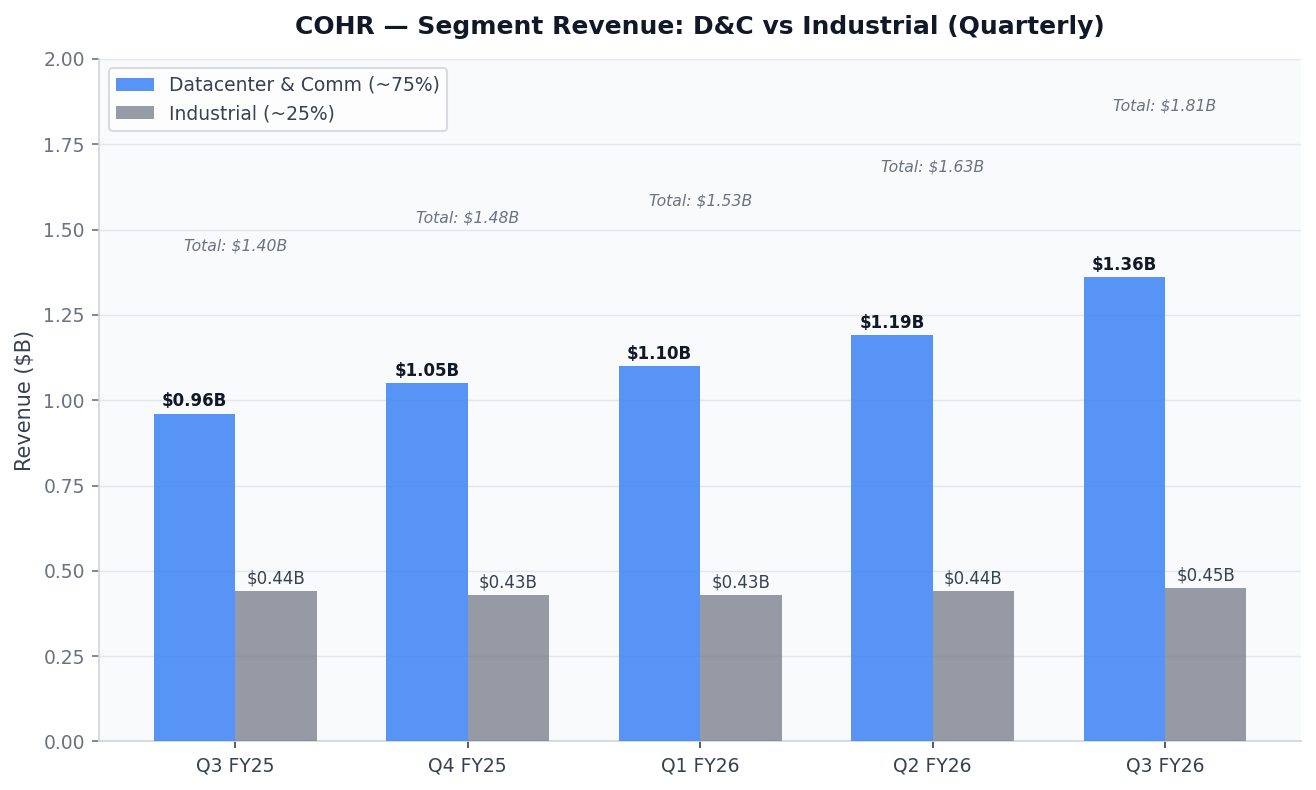The width and height of the screenshot is (1316, 790).
Task: Click the 'Q4 FY25' x-axis label
Action: pyautogui.click(x=467, y=766)
